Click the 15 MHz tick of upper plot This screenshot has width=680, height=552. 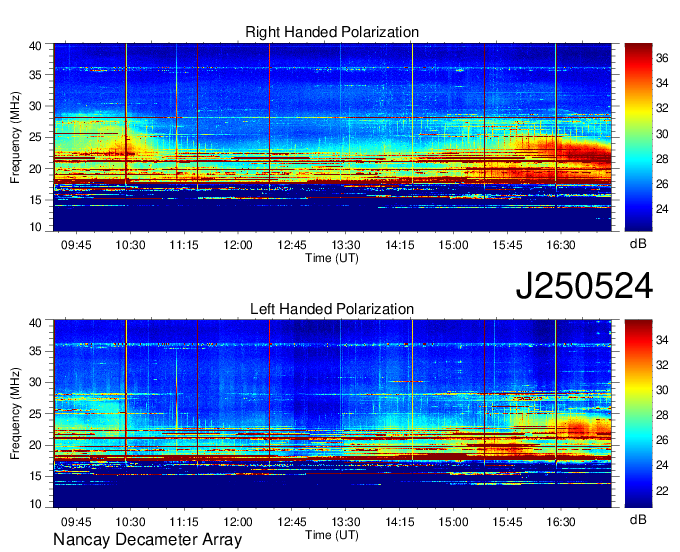[x=36, y=200]
